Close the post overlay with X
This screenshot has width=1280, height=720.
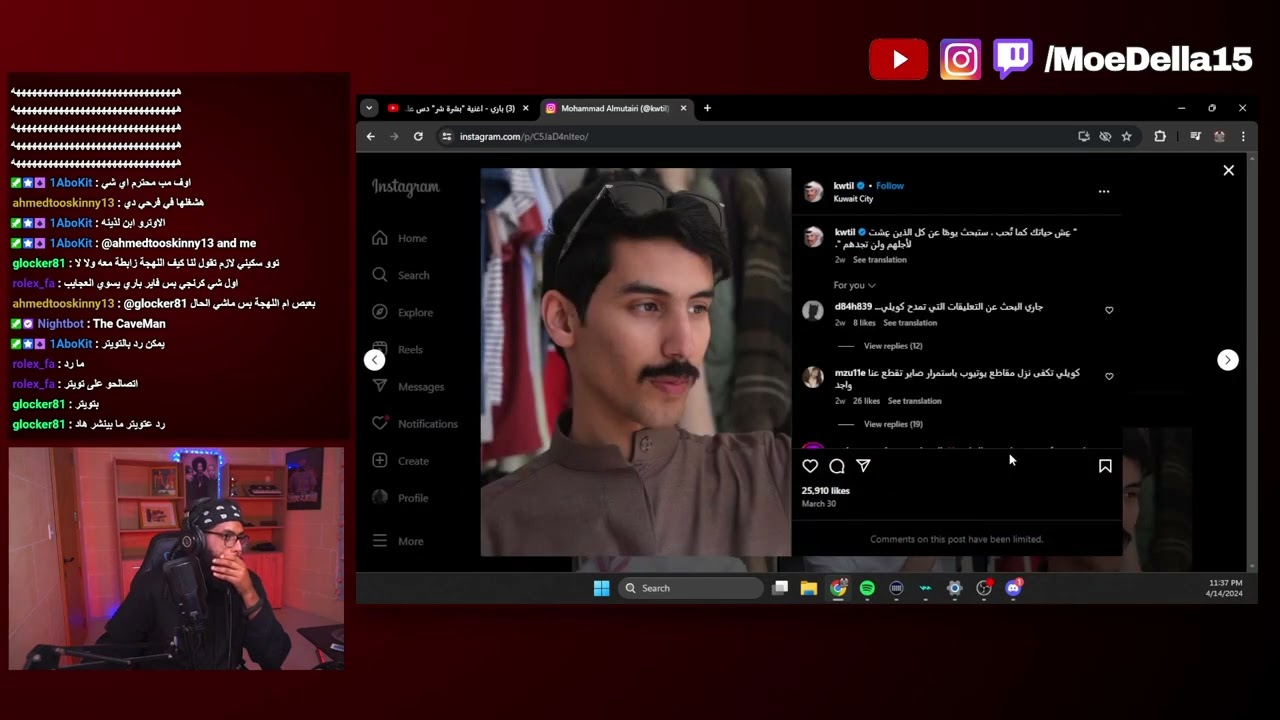pos(1229,171)
